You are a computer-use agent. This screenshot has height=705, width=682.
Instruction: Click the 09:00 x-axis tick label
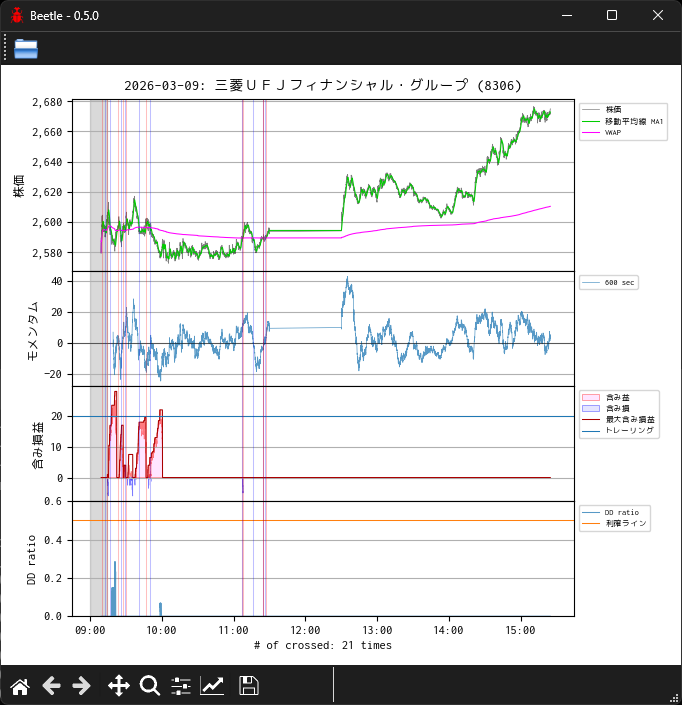(x=90, y=630)
